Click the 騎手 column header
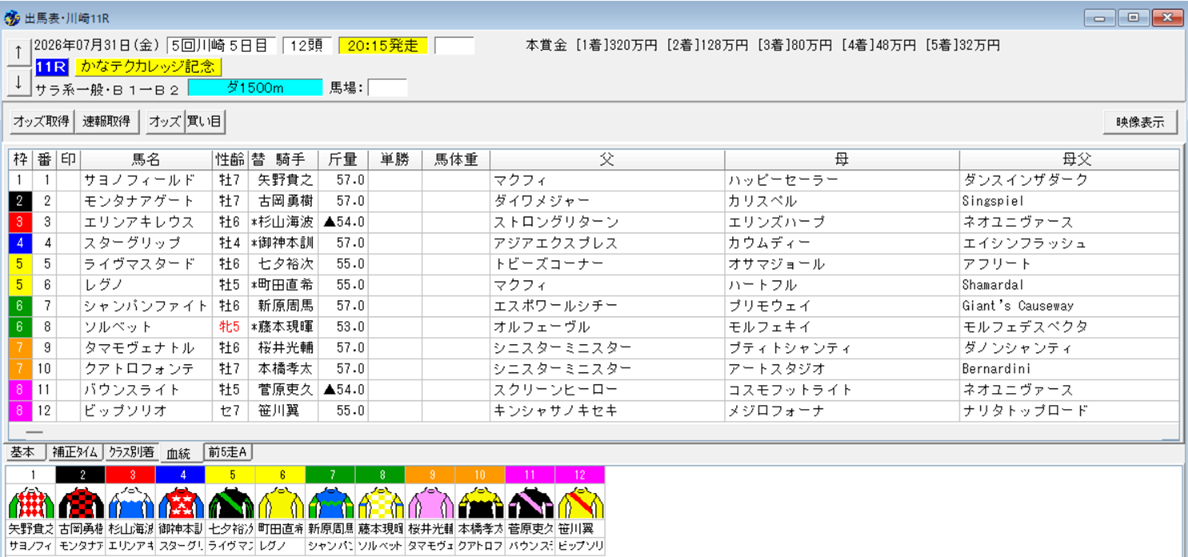Image resolution: width=1188 pixels, height=557 pixels. pos(289,159)
